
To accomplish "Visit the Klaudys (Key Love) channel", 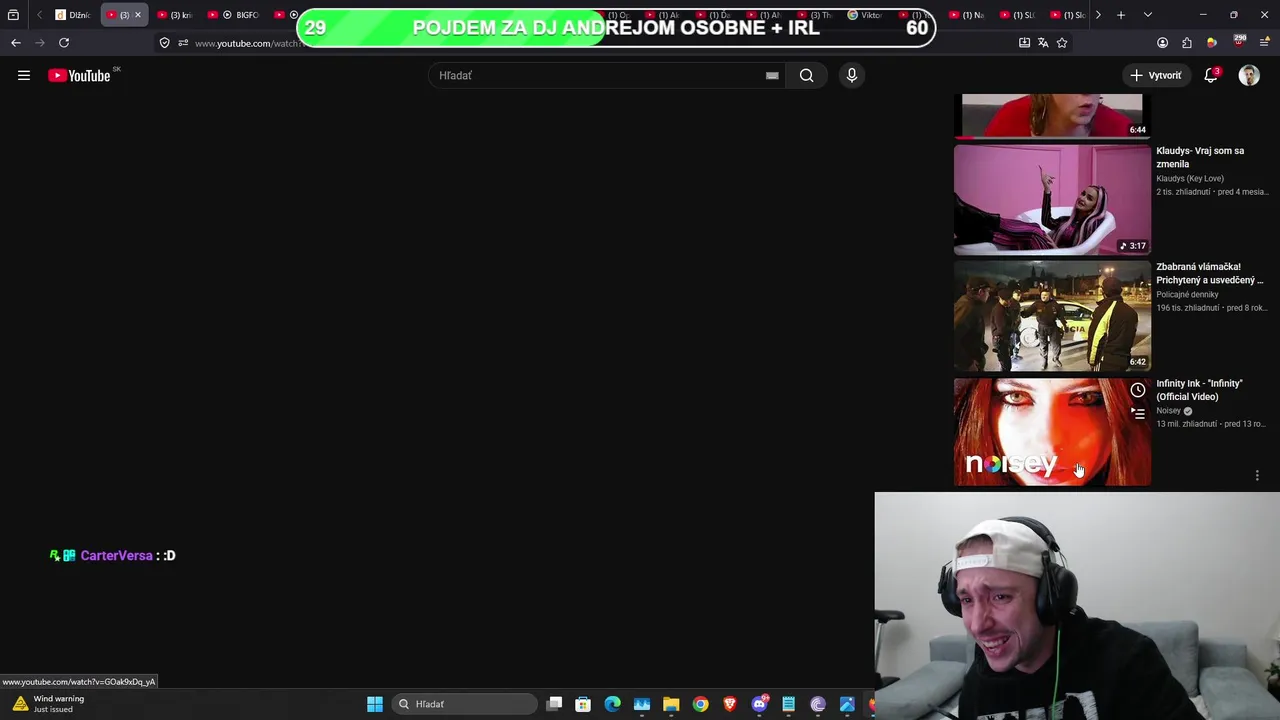I will [x=1190, y=179].
